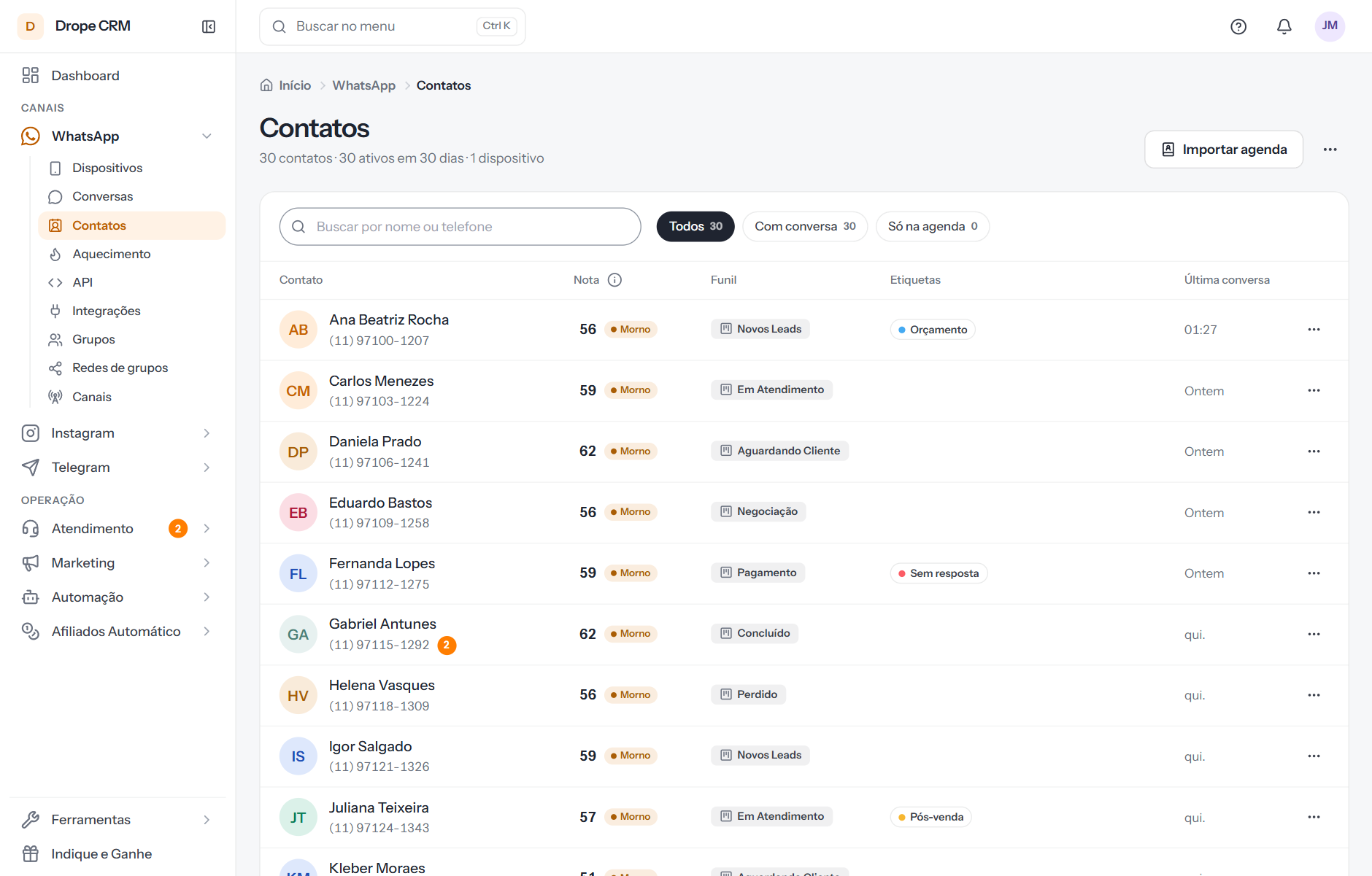Click the Atendimento headset icon
Screen dimensions: 1372x876
pyautogui.click(x=31, y=529)
